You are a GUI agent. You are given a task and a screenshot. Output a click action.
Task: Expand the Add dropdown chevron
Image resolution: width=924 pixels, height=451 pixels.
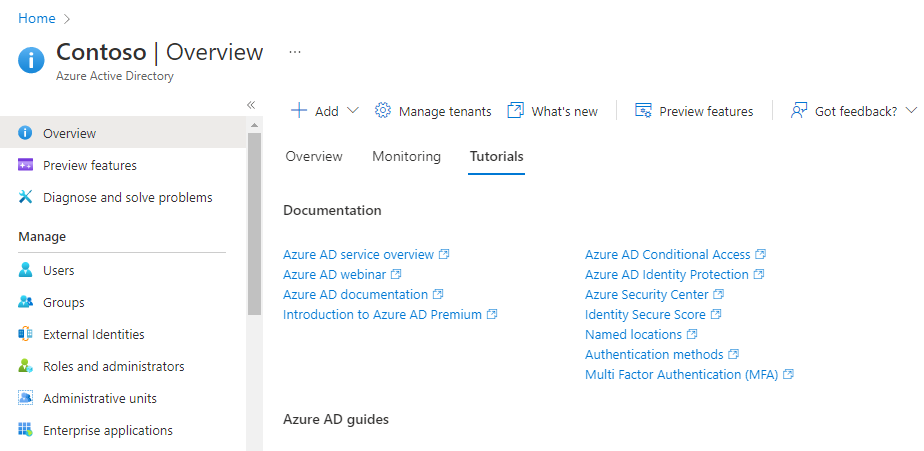352,111
